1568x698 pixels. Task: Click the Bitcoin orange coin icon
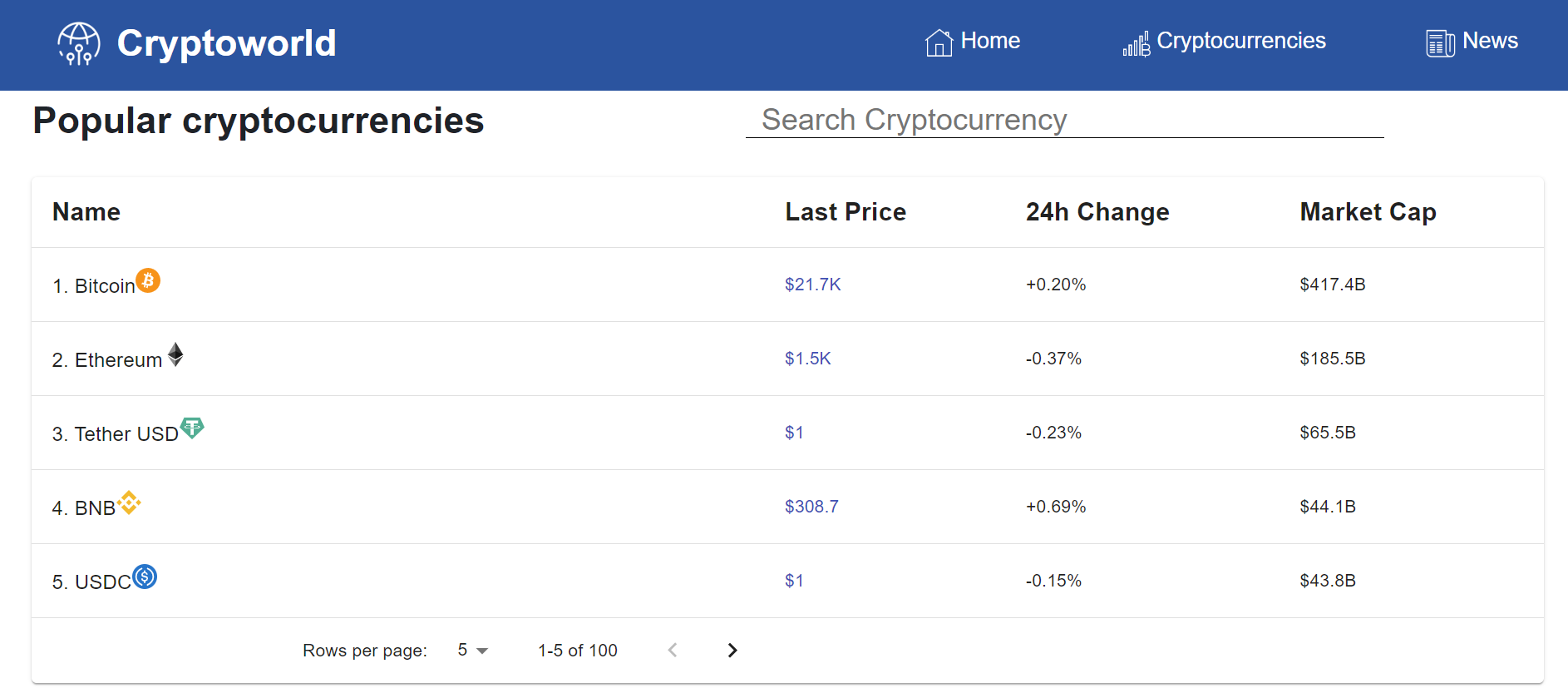click(148, 281)
